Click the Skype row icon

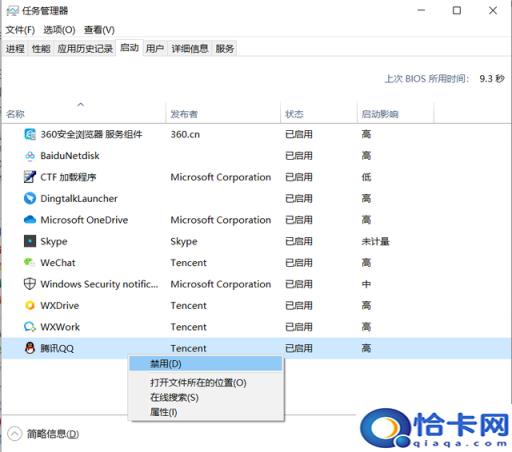click(30, 241)
